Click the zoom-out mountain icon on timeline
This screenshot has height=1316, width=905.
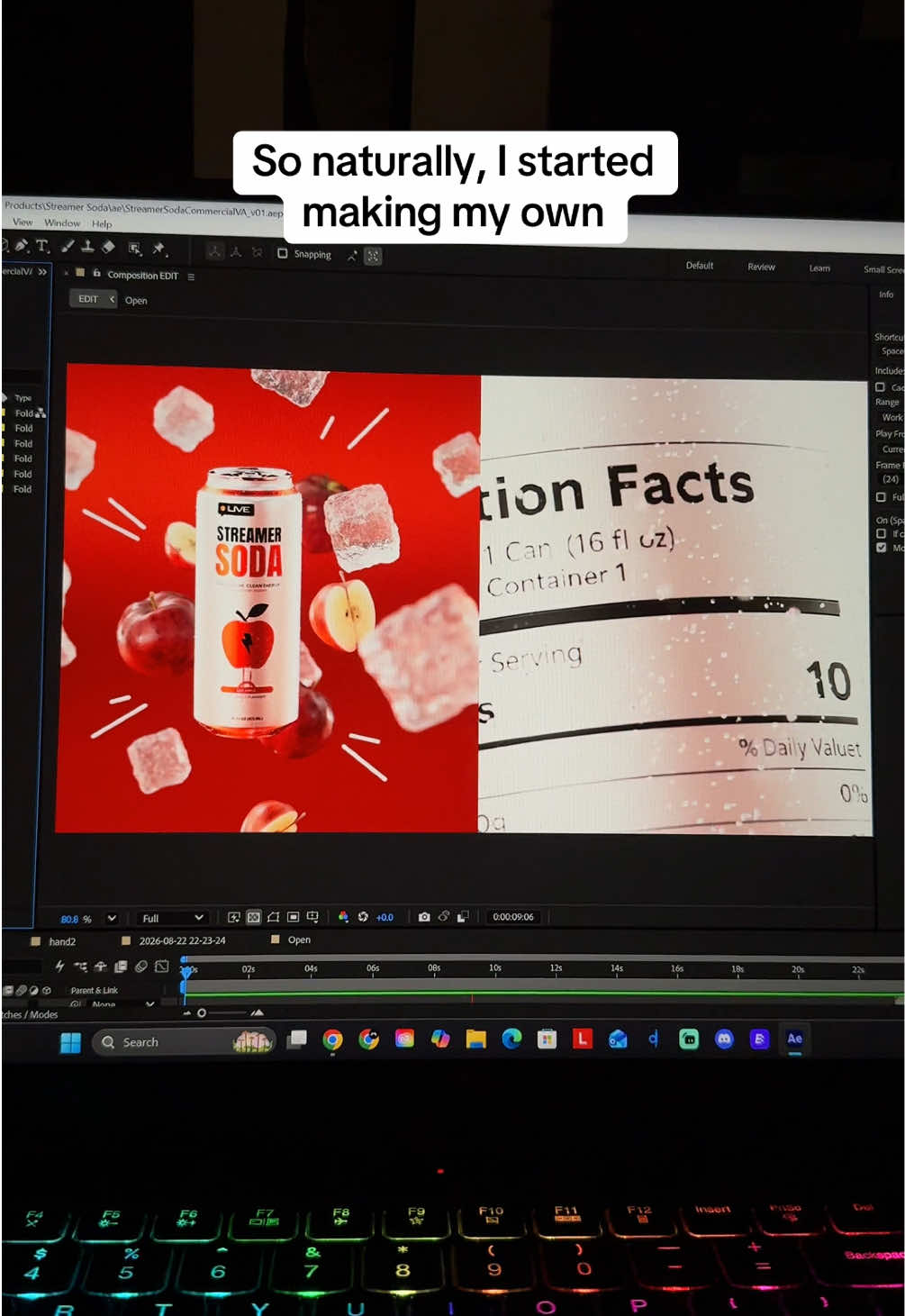tap(187, 1013)
